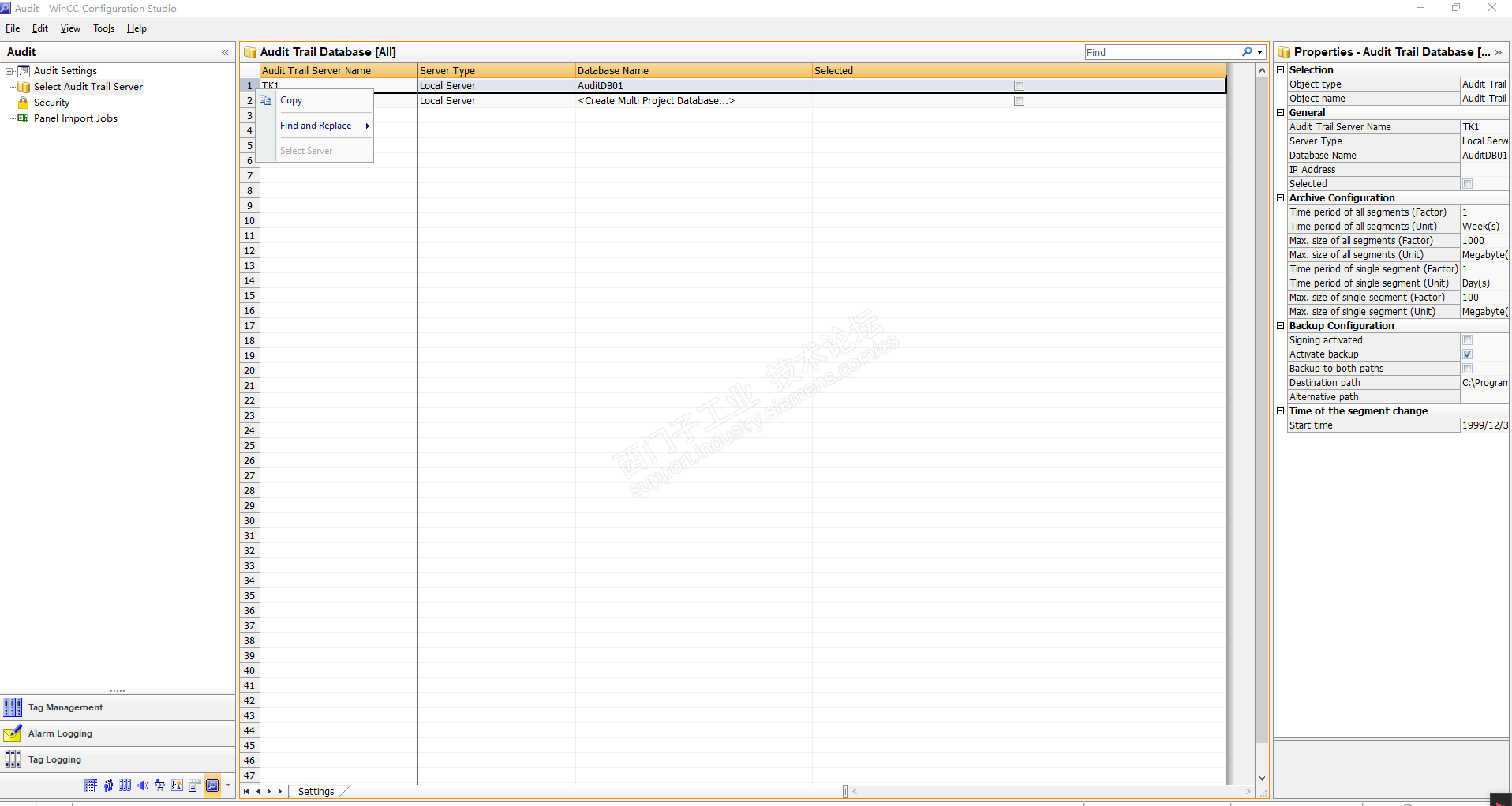Click the search magnifier icon in Find box
The width and height of the screenshot is (1512, 806).
[1247, 52]
